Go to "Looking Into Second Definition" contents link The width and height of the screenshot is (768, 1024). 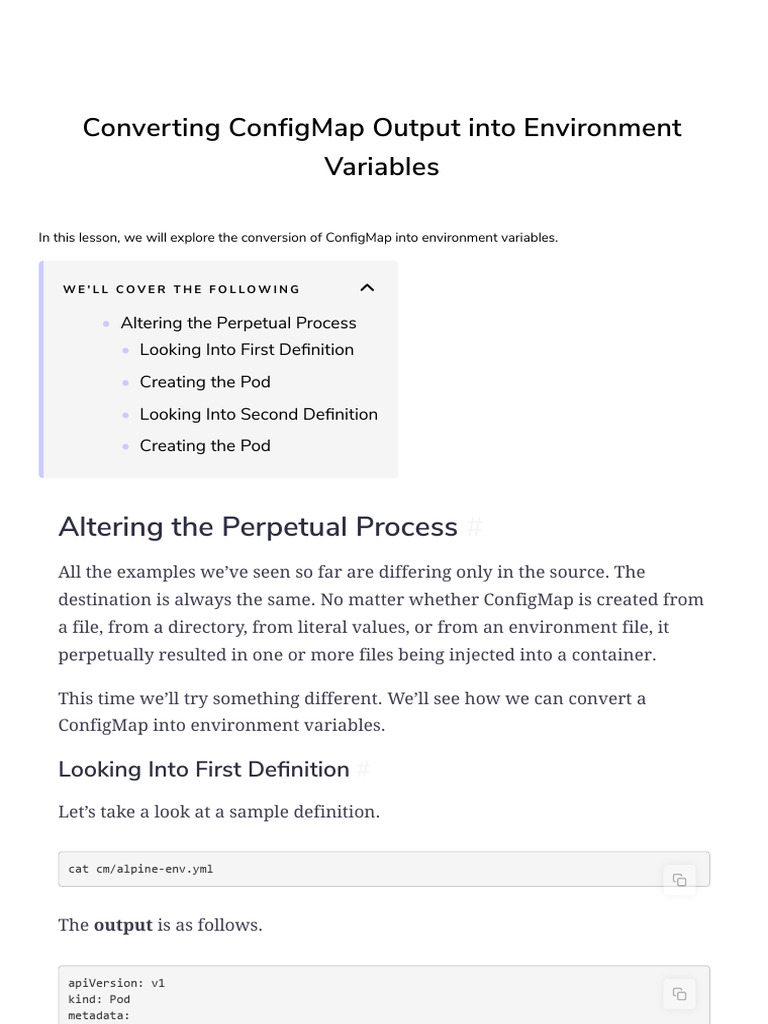[x=258, y=414]
